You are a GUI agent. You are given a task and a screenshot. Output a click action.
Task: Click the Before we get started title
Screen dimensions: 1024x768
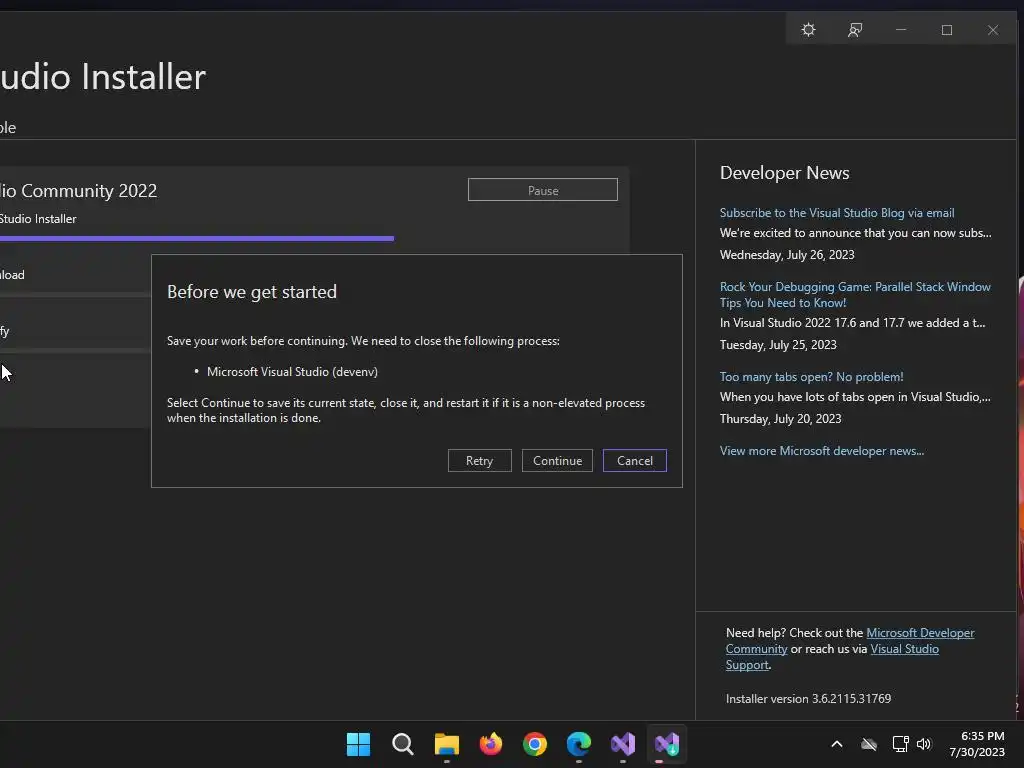(x=252, y=292)
